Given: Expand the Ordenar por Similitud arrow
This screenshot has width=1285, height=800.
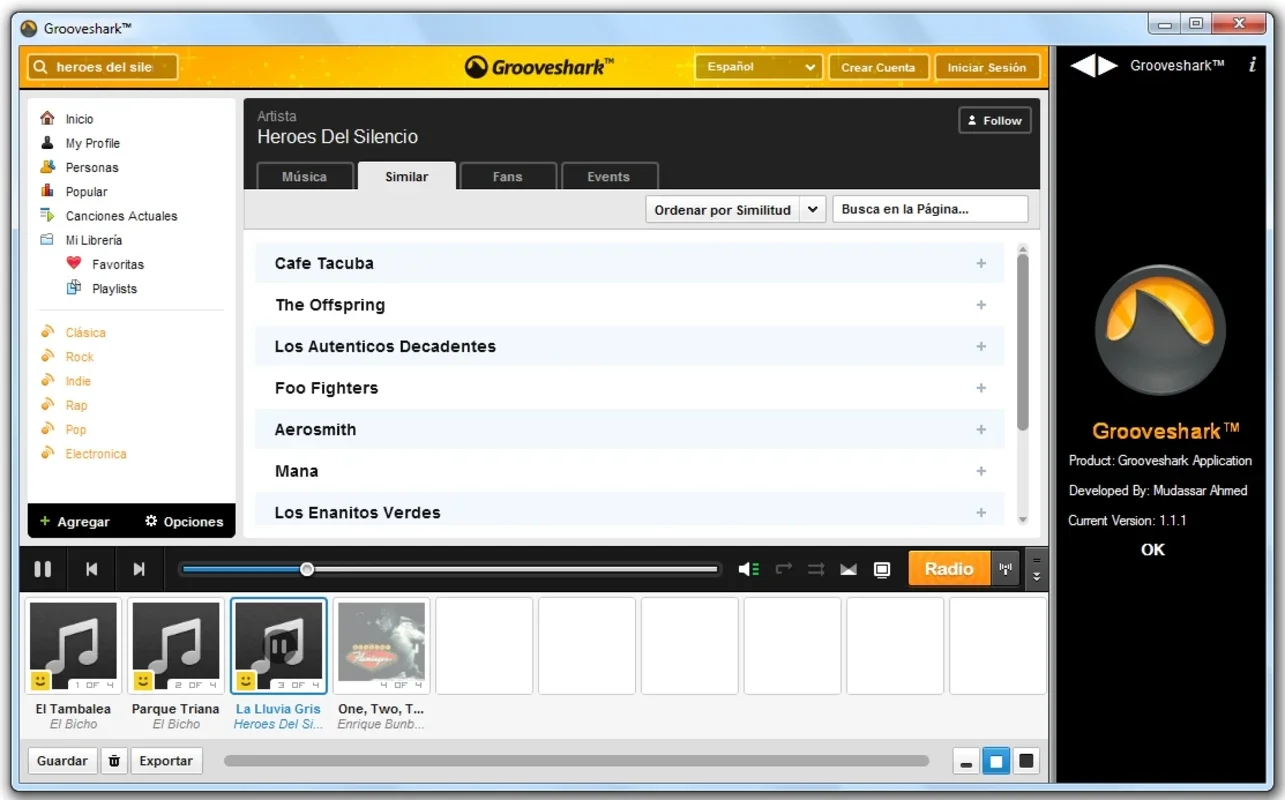Looking at the screenshot, I should [813, 210].
